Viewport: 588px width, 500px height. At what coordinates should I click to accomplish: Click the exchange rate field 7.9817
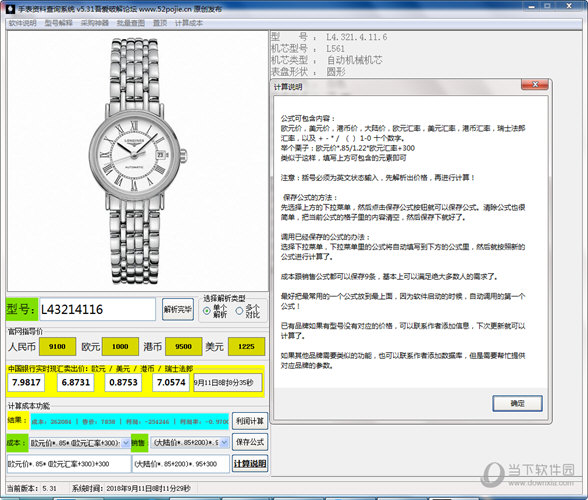click(x=26, y=383)
